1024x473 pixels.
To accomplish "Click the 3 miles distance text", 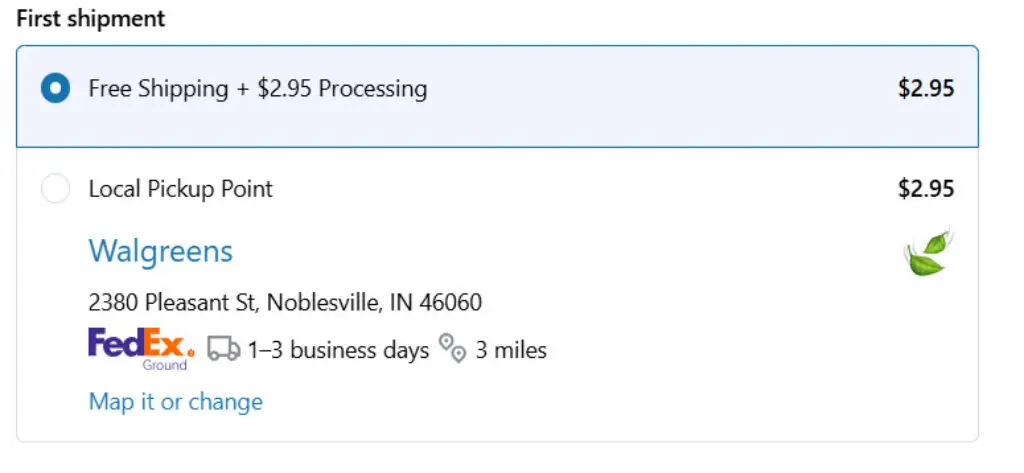I will tap(511, 350).
